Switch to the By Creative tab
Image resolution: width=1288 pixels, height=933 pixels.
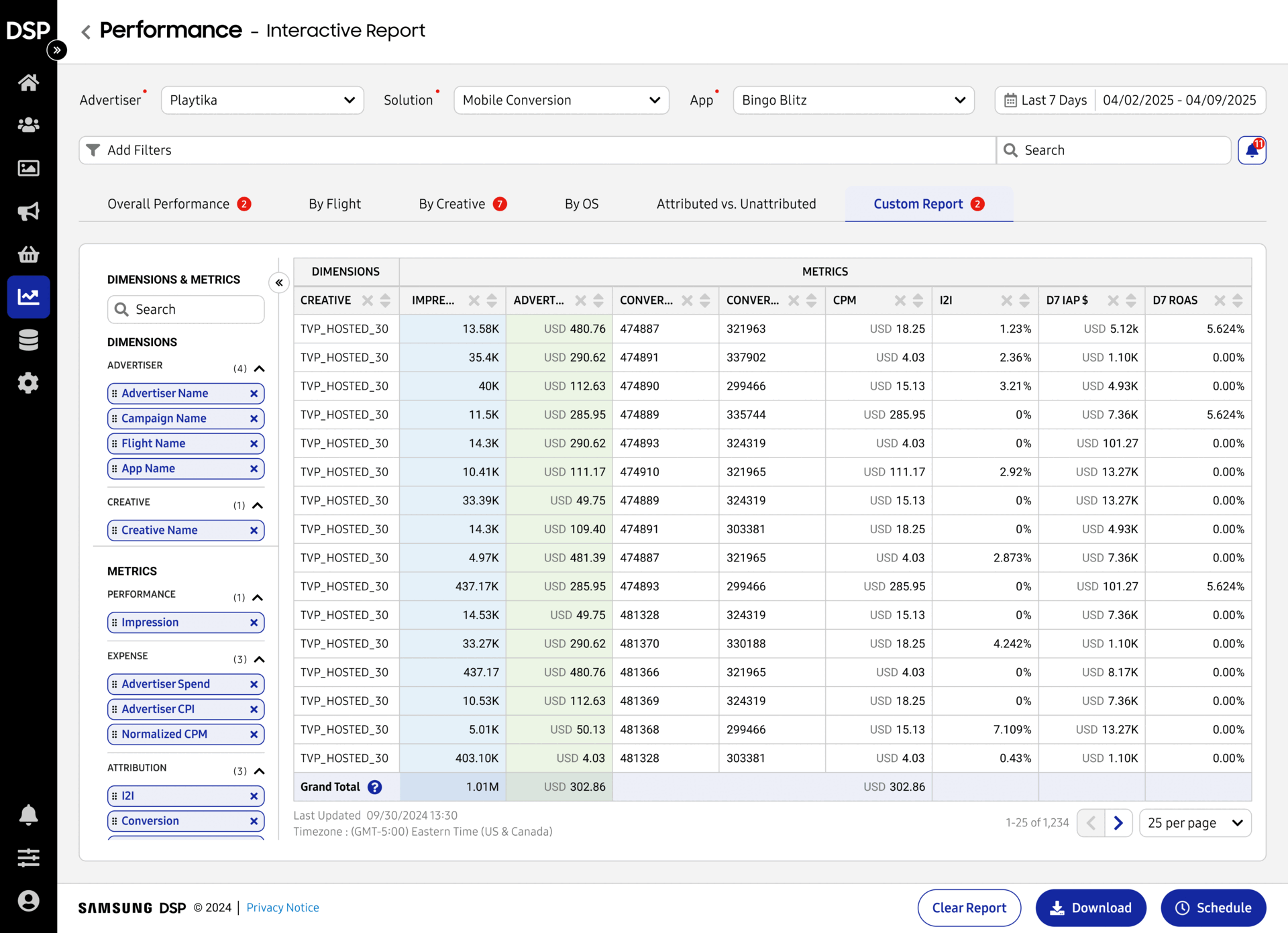[x=451, y=204]
